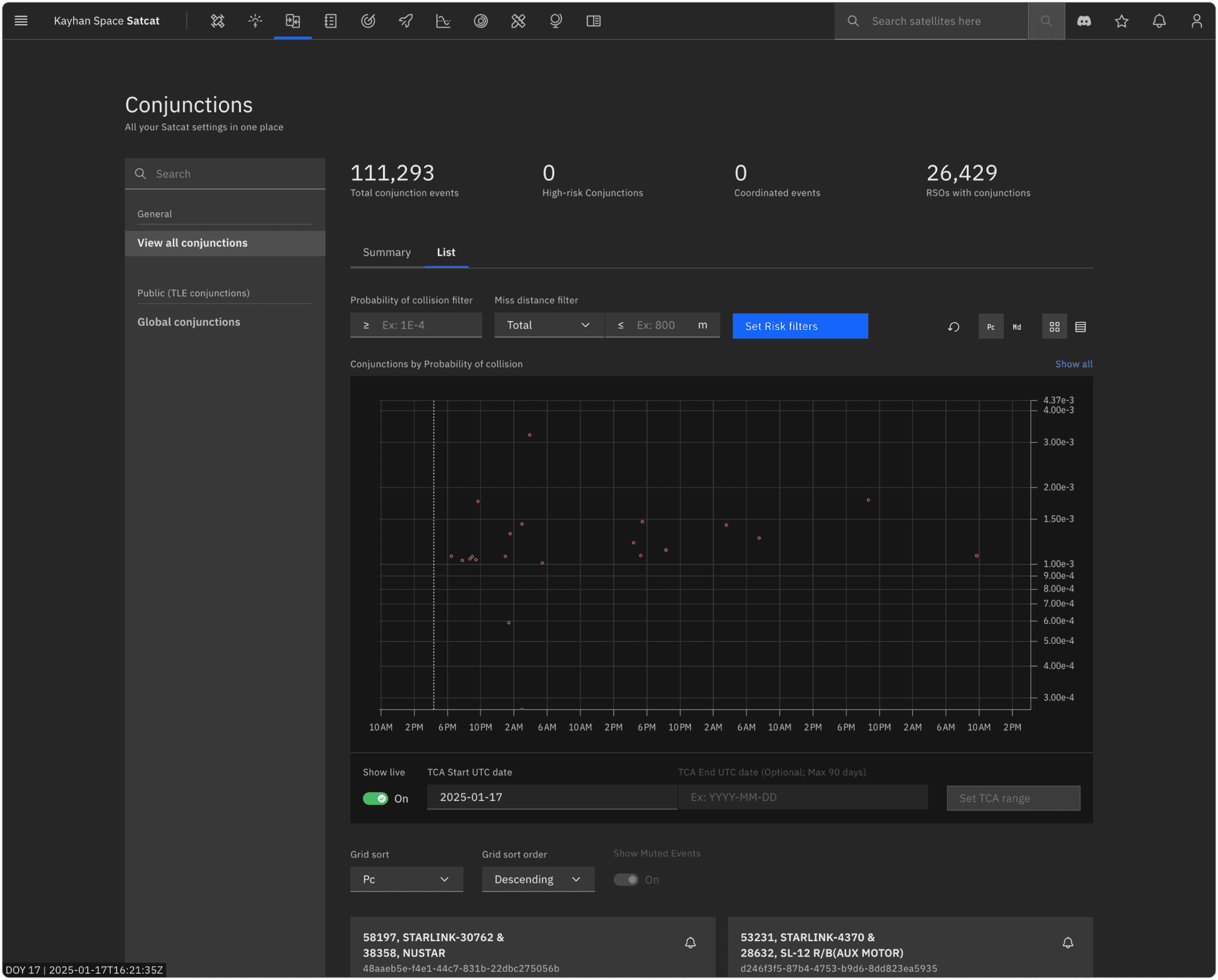The width and height of the screenshot is (1218, 980).
Task: Open the user profile icon
Action: (1197, 21)
